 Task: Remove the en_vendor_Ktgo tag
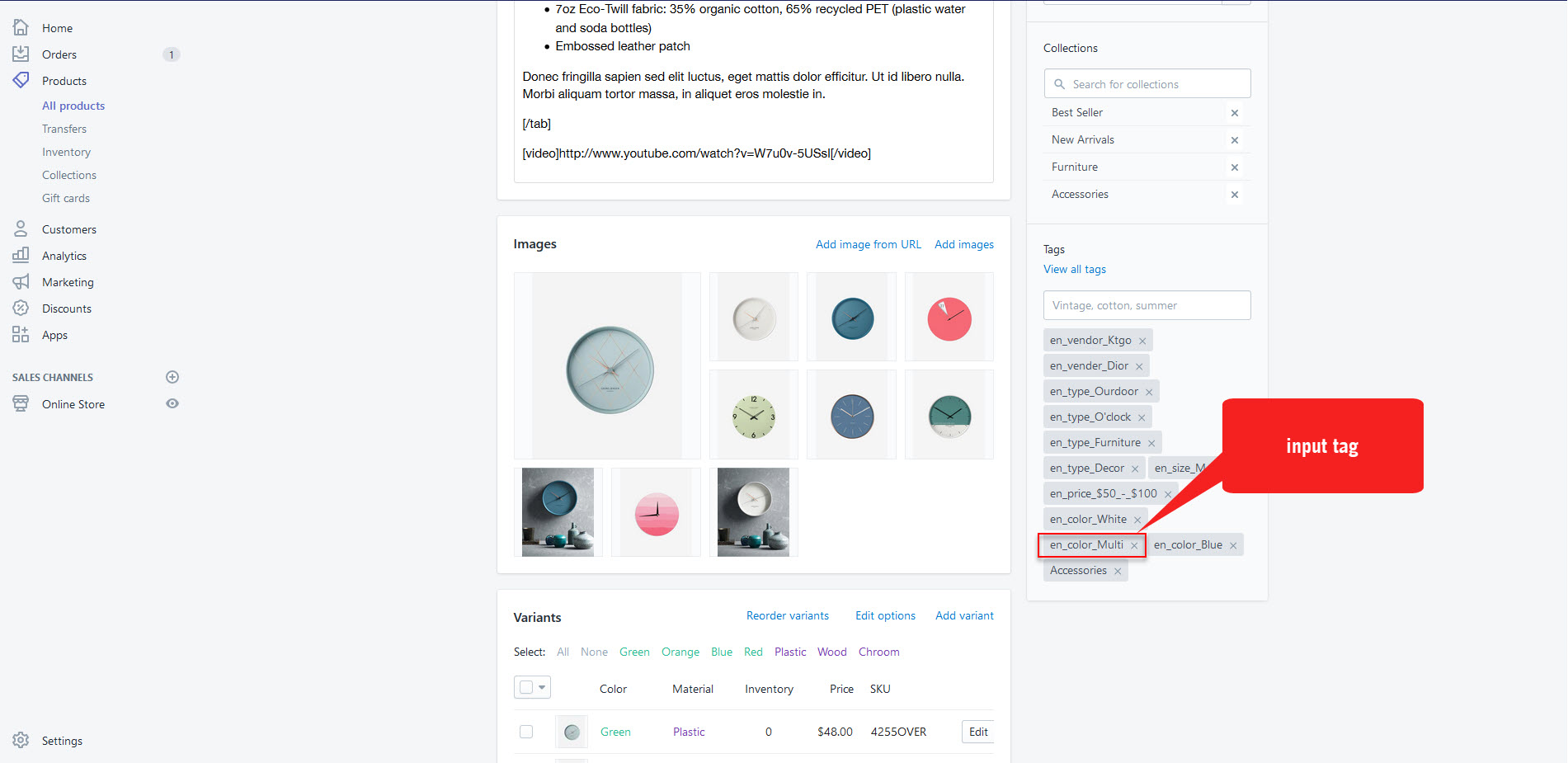[x=1142, y=341]
